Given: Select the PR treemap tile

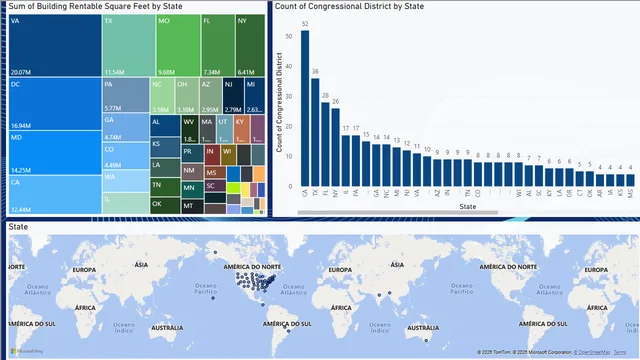Looking at the screenshot, I should pyautogui.click(x=192, y=154).
